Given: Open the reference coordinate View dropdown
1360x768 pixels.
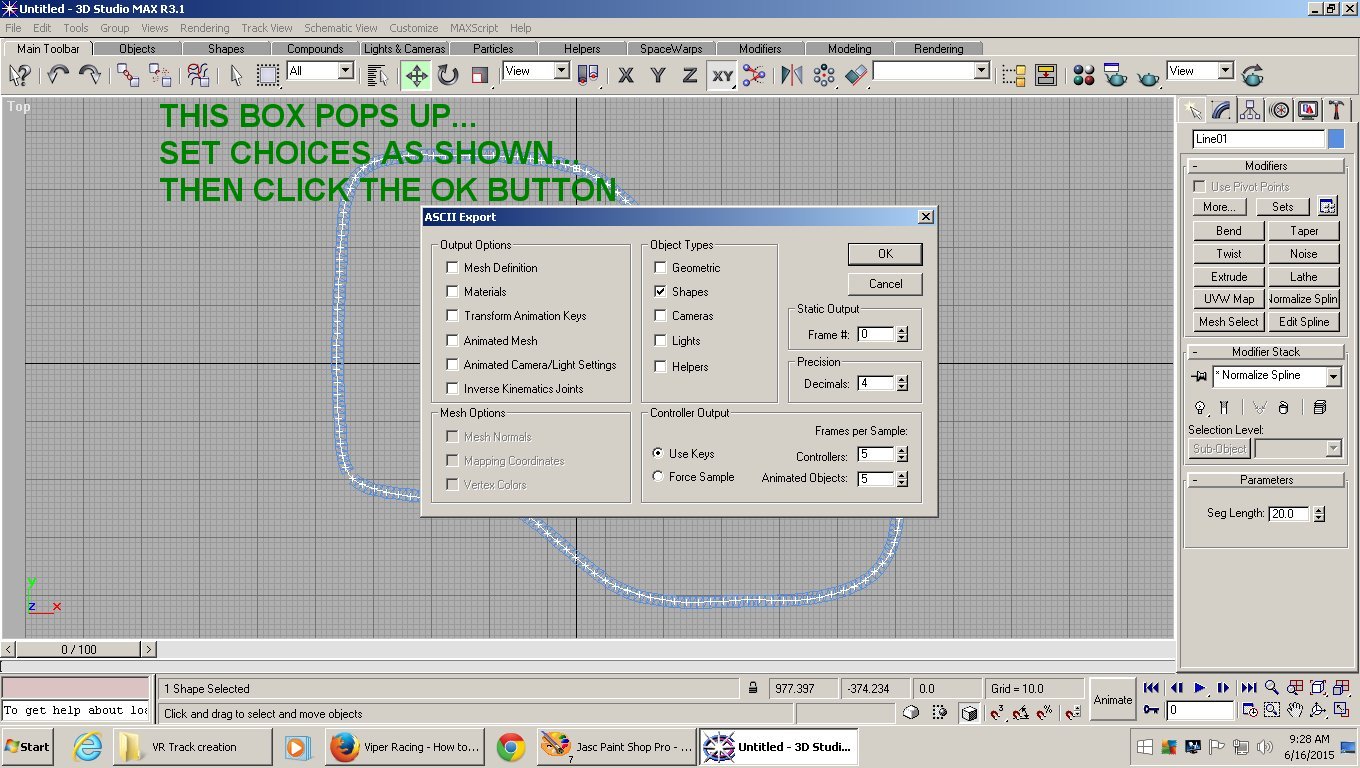Looking at the screenshot, I should pos(561,71).
